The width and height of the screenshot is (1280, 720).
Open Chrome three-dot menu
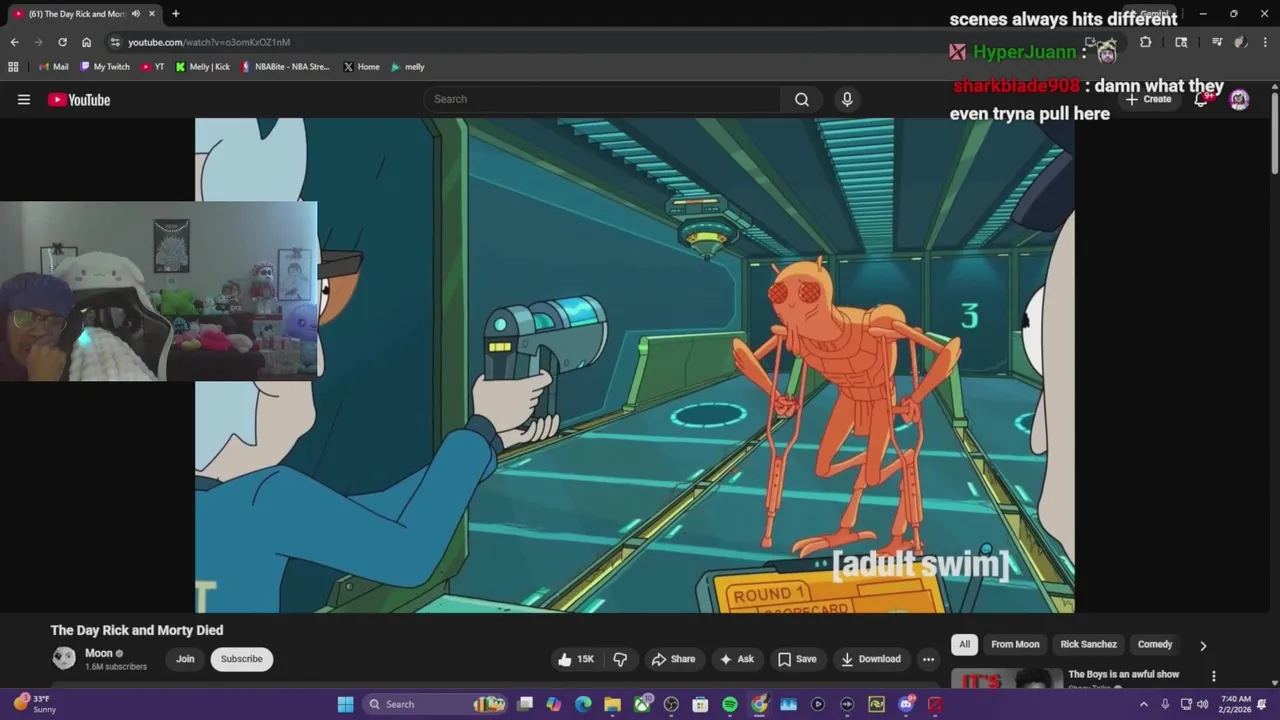(x=1264, y=42)
